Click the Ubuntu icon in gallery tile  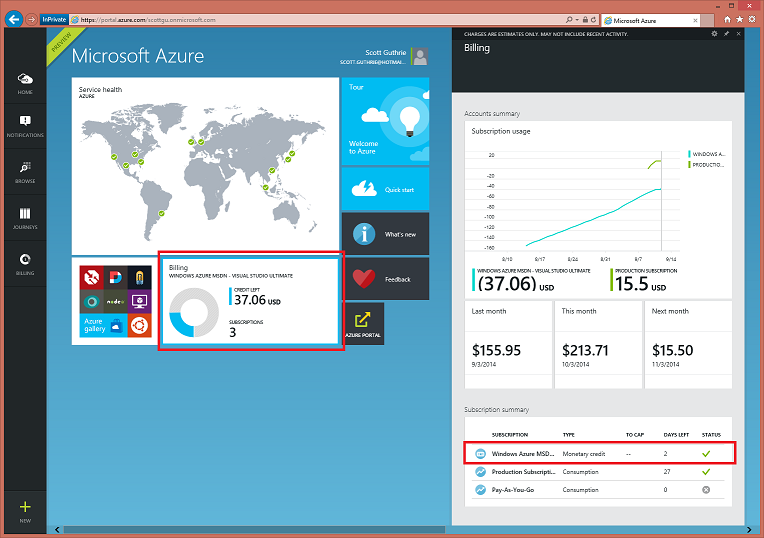point(139,325)
